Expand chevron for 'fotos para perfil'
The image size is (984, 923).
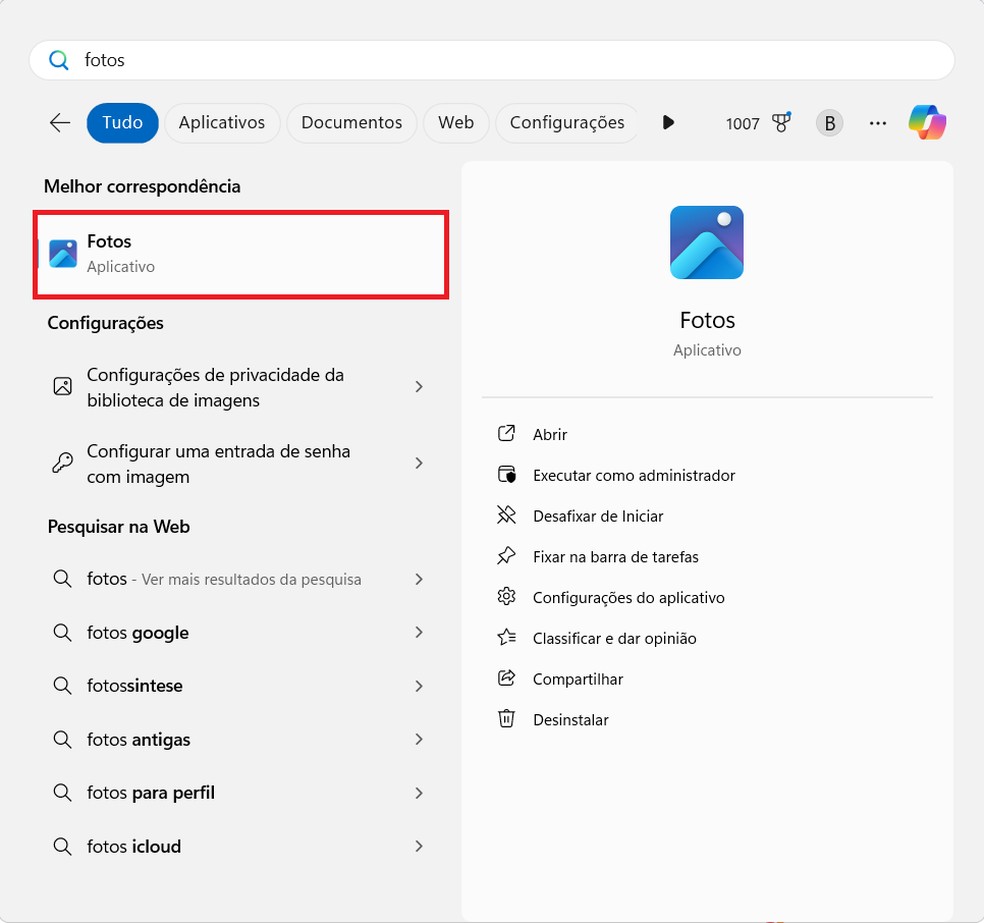[419, 792]
